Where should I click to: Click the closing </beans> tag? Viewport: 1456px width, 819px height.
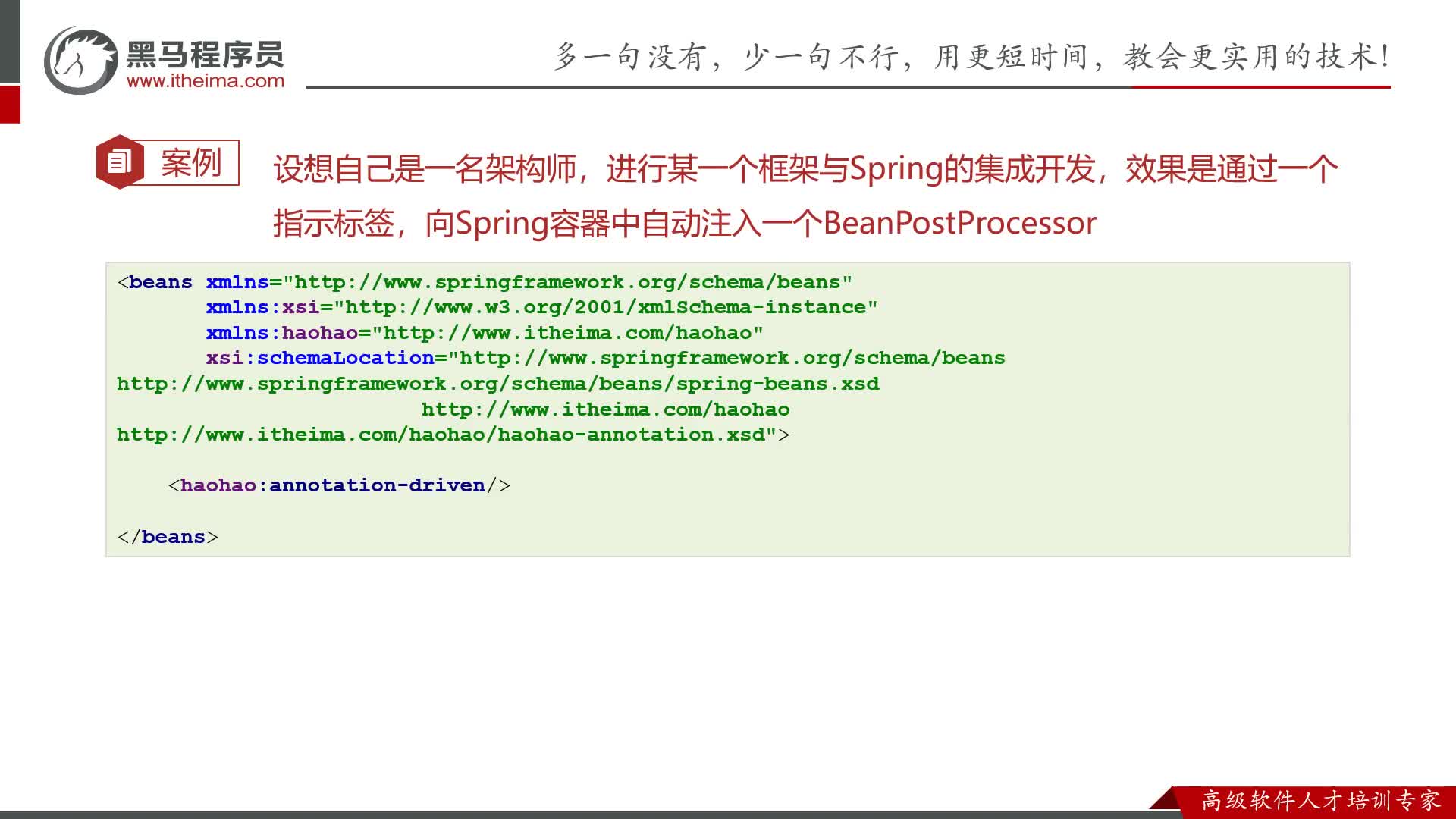pyautogui.click(x=168, y=537)
